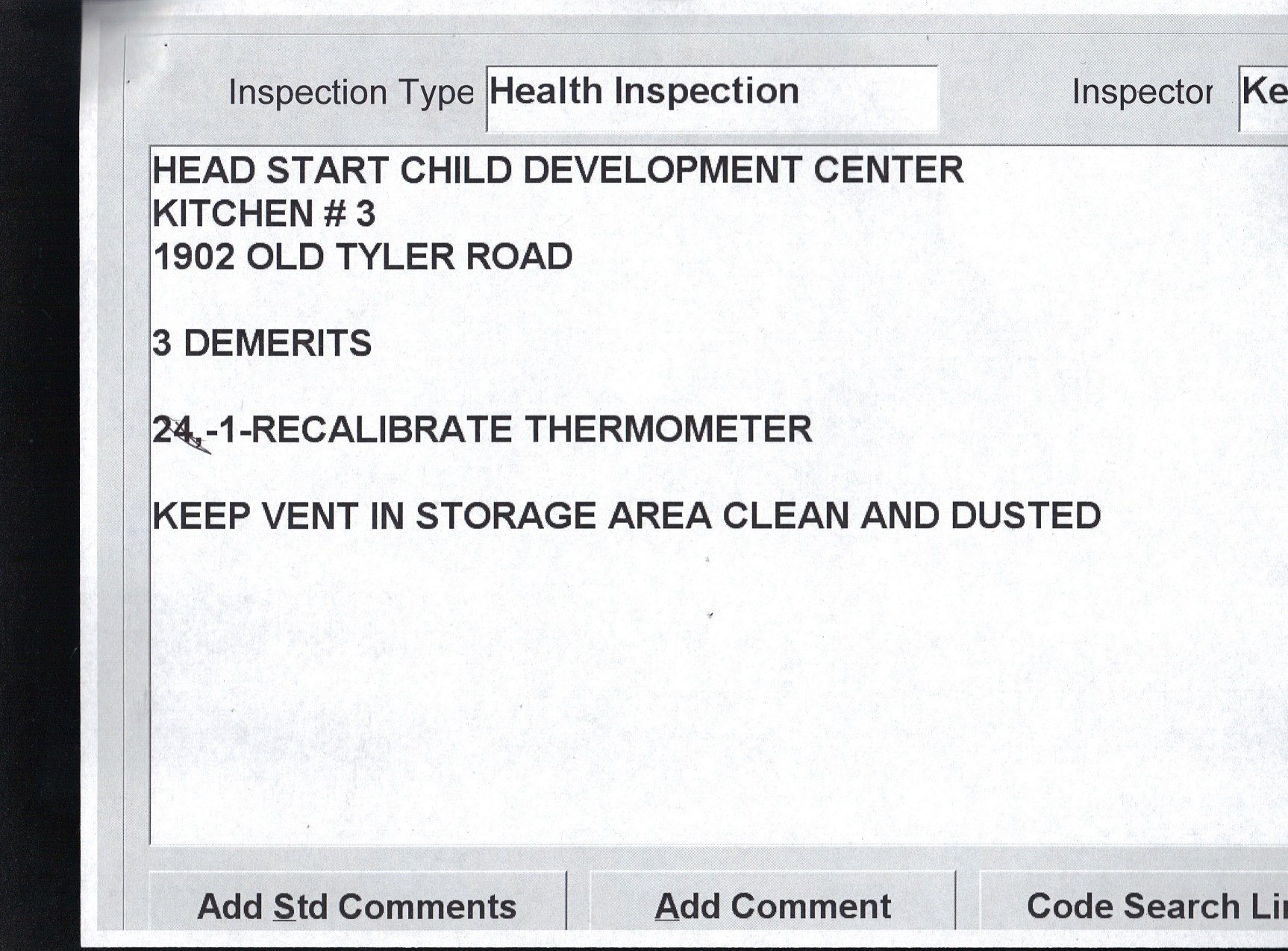The width and height of the screenshot is (1288, 951).
Task: Click the 1902 OLD TYLER ROAD line
Action: pyautogui.click(x=363, y=257)
